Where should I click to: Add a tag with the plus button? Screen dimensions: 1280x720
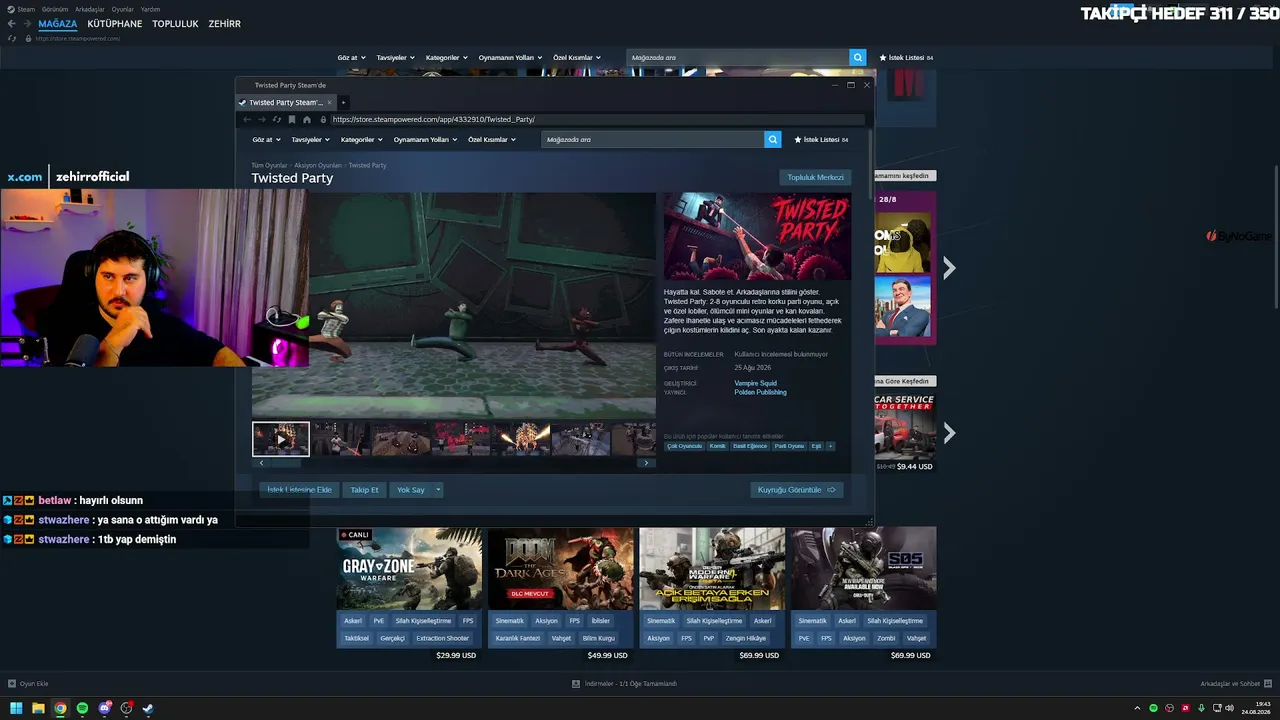tap(830, 446)
